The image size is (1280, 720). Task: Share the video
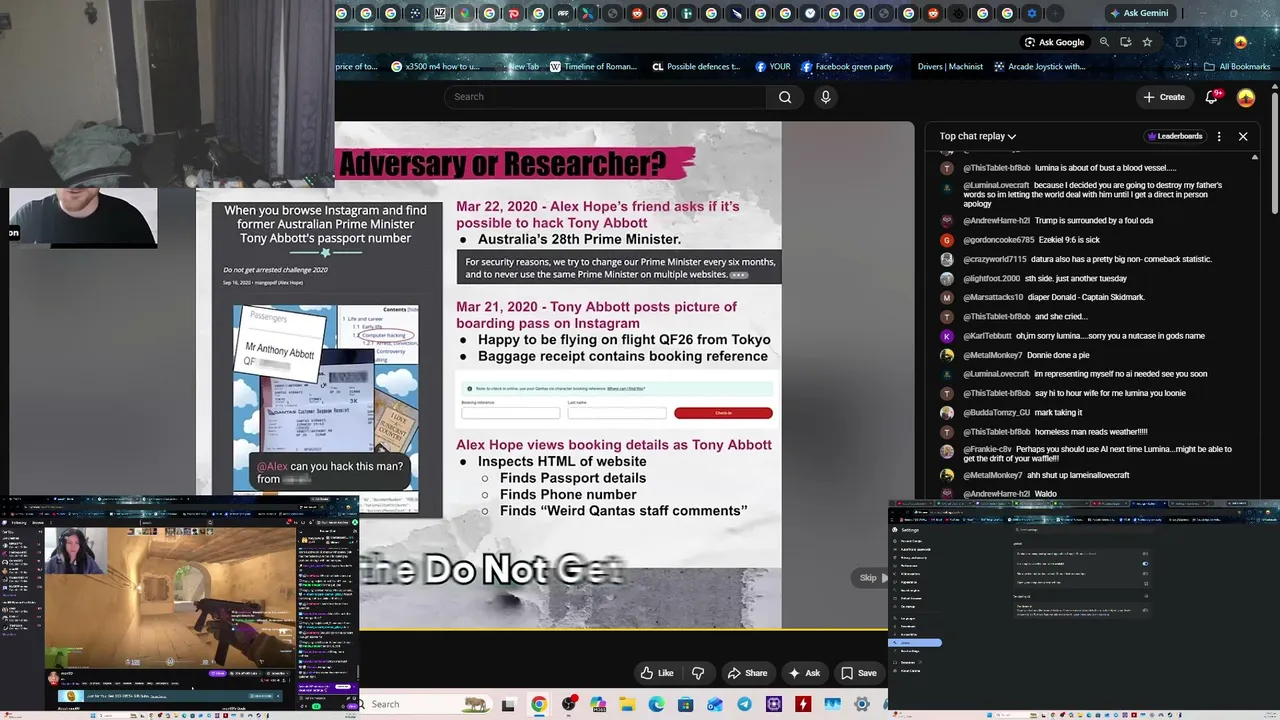pyautogui.click(x=748, y=673)
